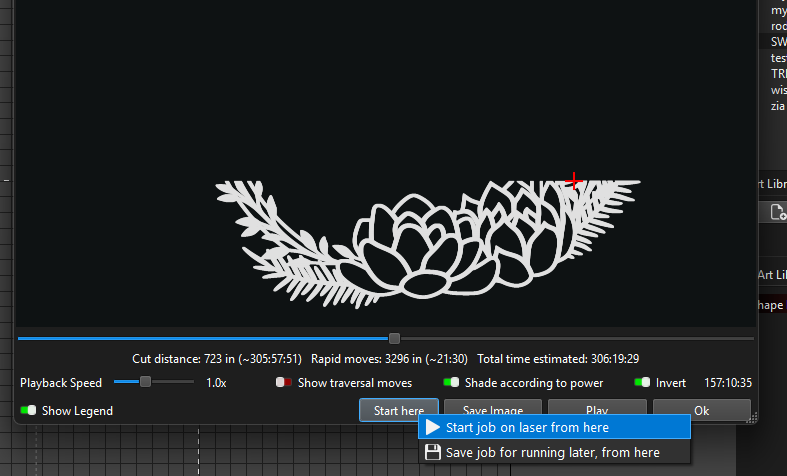Screen dimensions: 787x476
Task: Confirm the preview with the Ok button
Action: click(701, 410)
